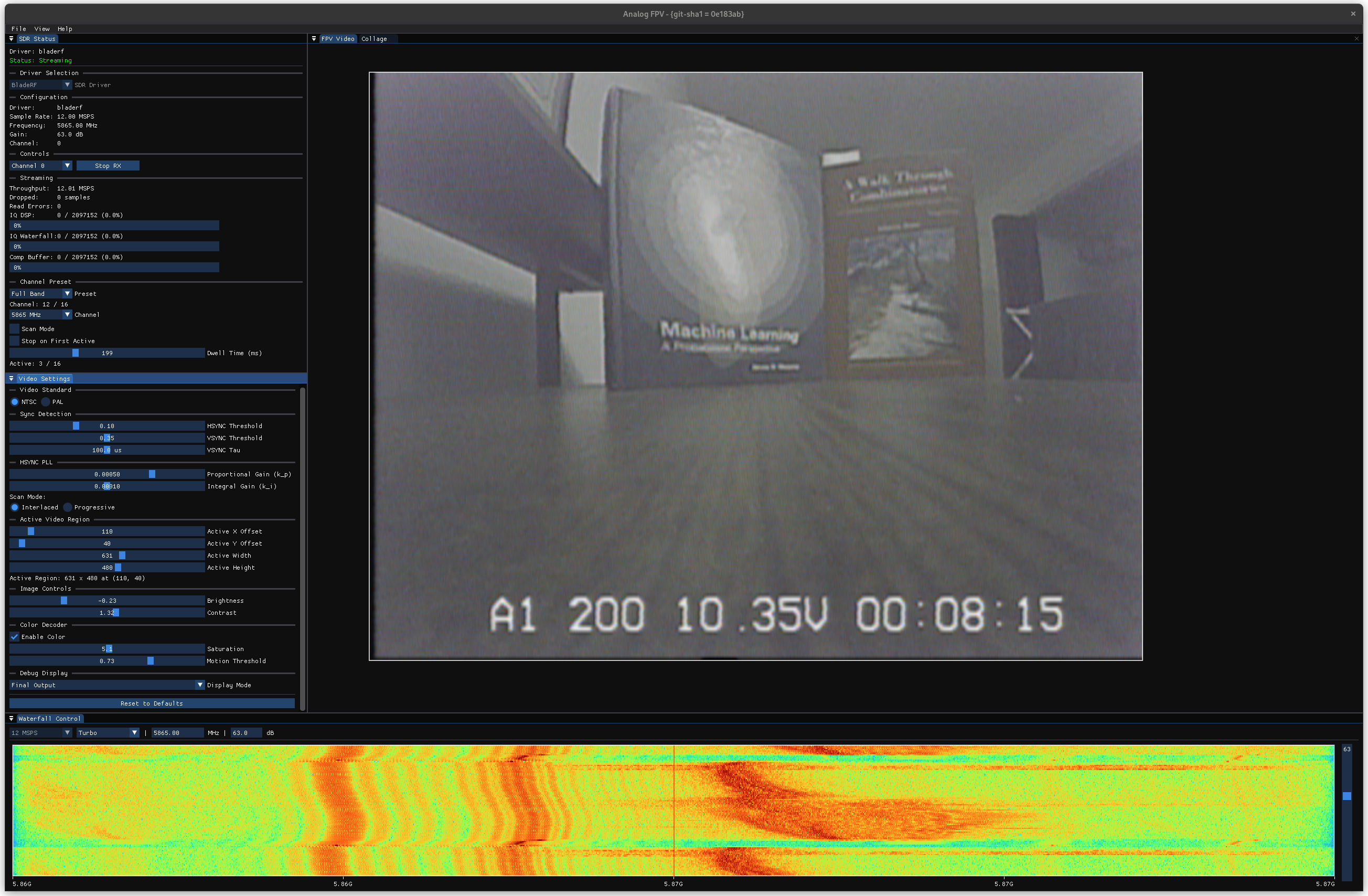Open the Channel Preset Full Band dropdown
This screenshot has height=896, width=1368.
(40, 294)
